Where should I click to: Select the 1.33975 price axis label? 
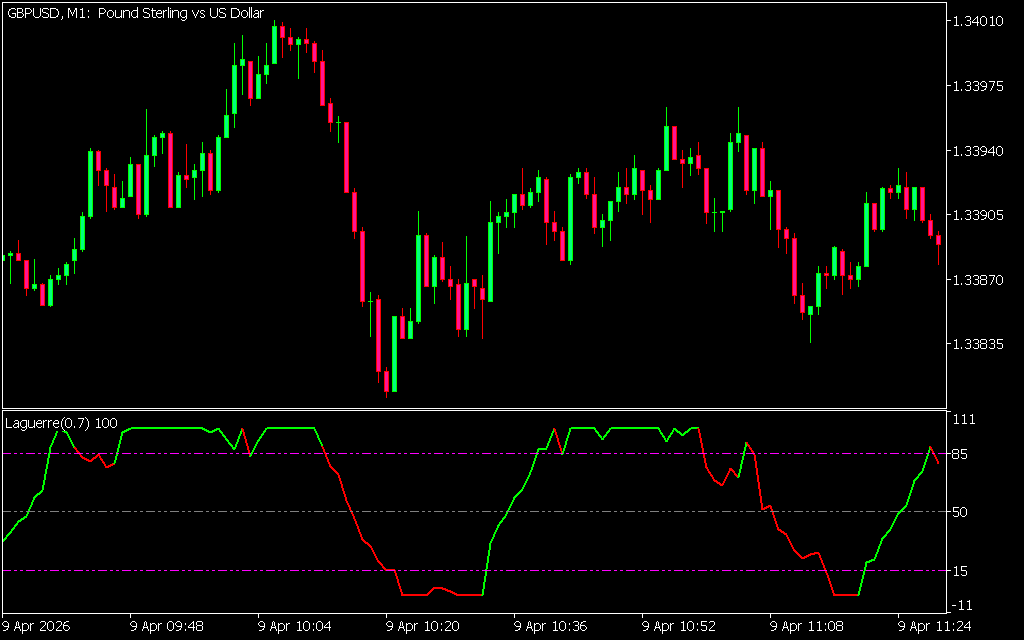(979, 86)
